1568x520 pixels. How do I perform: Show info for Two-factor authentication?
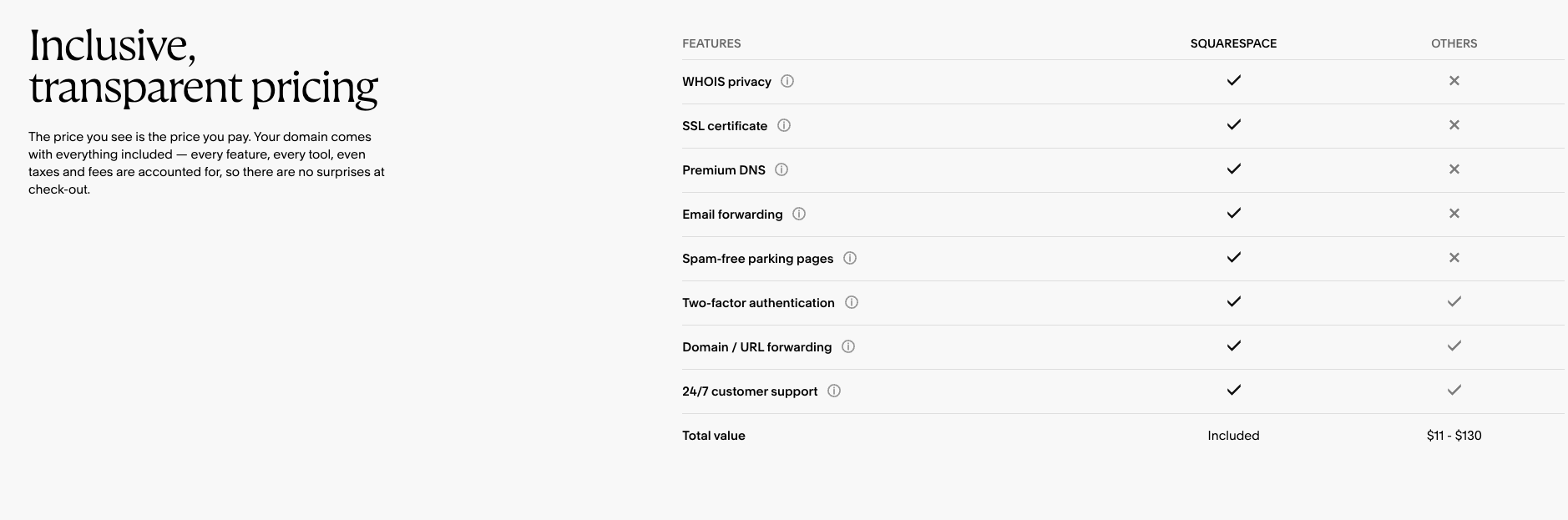(851, 302)
